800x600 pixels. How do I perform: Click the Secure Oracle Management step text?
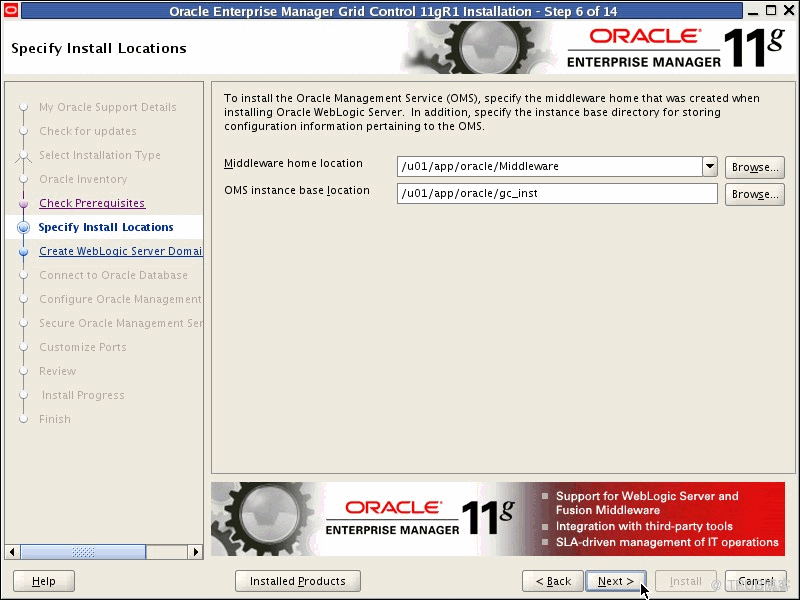(121, 323)
